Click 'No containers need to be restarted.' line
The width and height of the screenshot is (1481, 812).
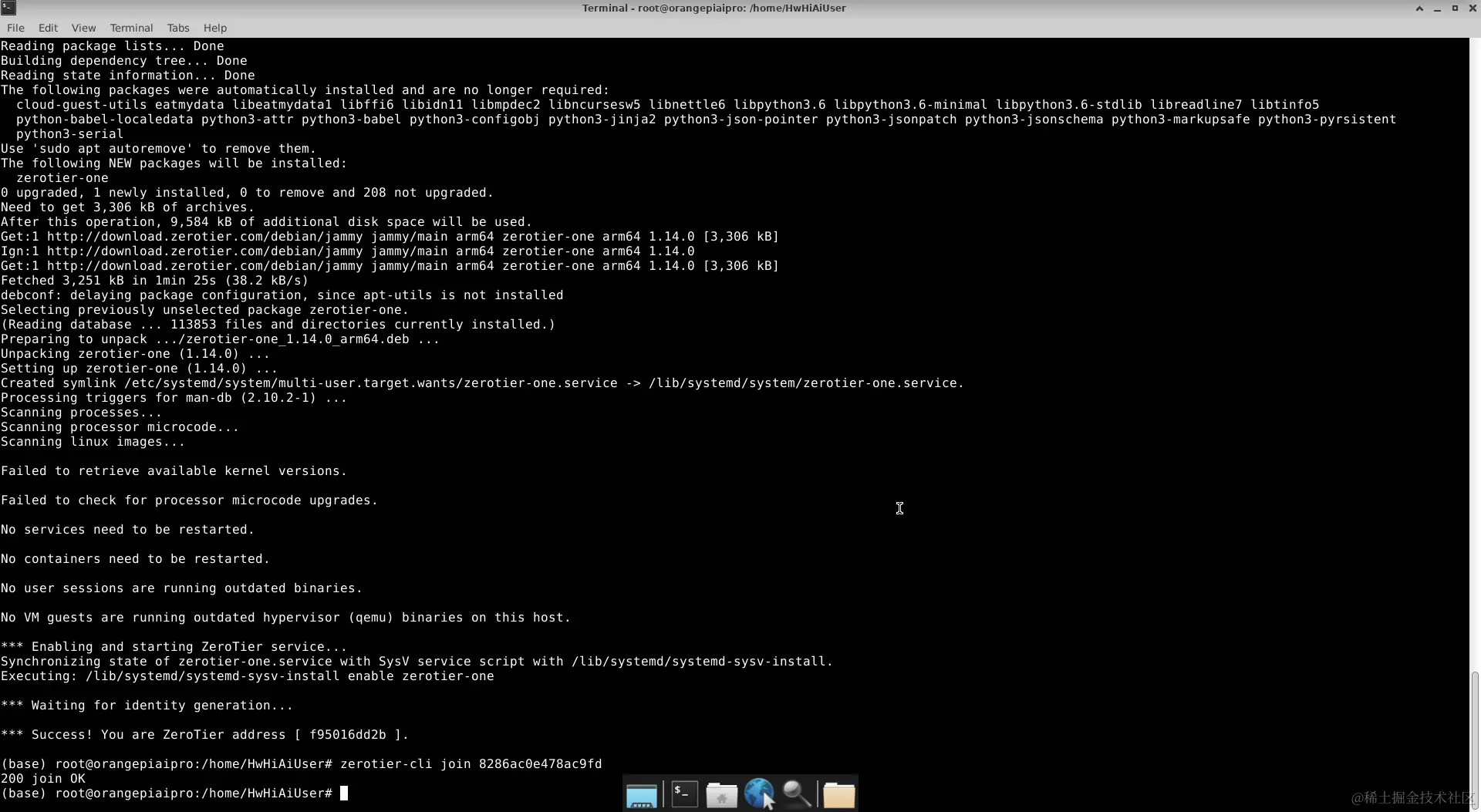135,559
